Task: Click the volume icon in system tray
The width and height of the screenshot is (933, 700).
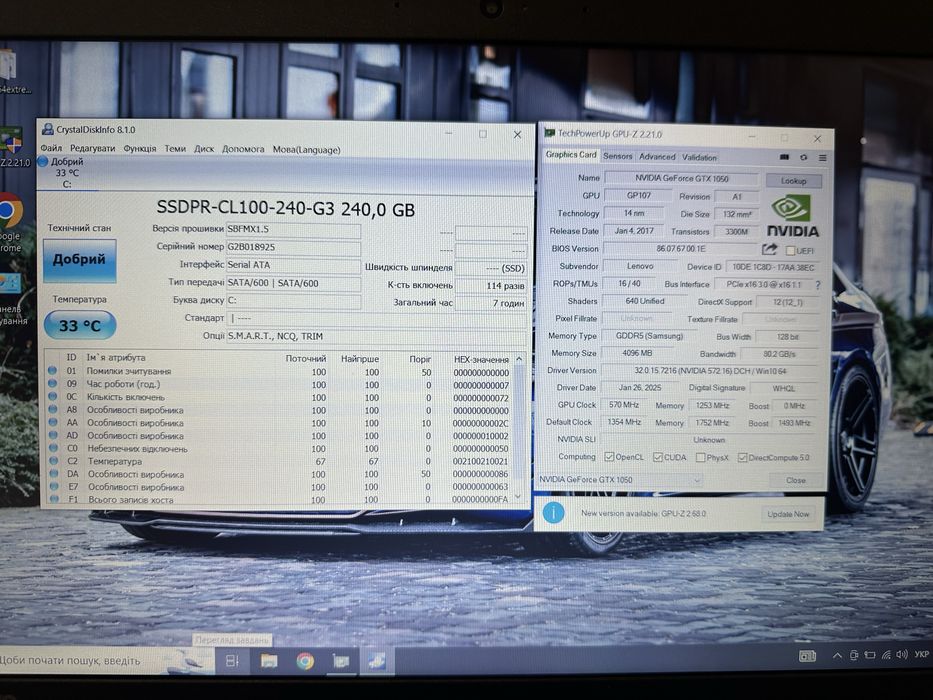Action: [901, 655]
